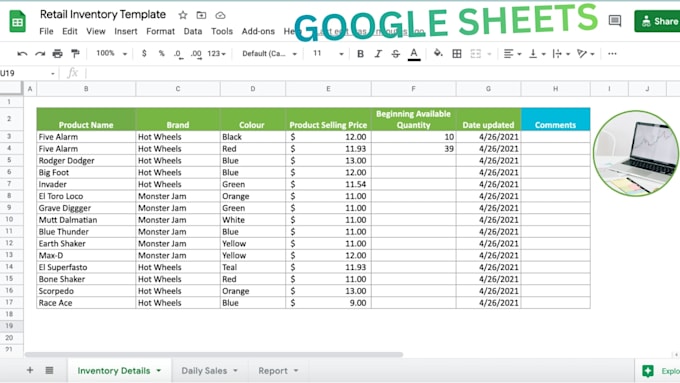
Task: Open text wrapping dropdown
Action: [561, 54]
